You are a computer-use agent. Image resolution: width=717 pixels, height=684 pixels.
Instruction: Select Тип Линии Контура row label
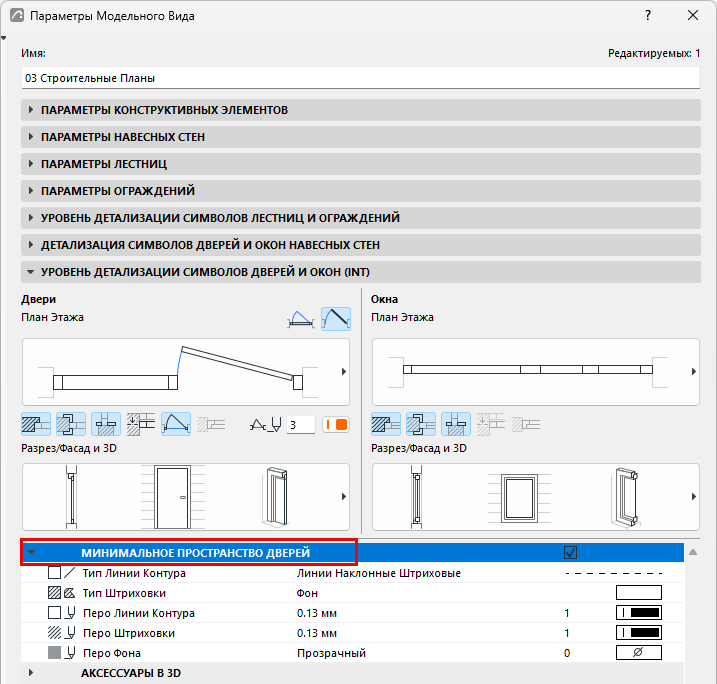(x=134, y=573)
